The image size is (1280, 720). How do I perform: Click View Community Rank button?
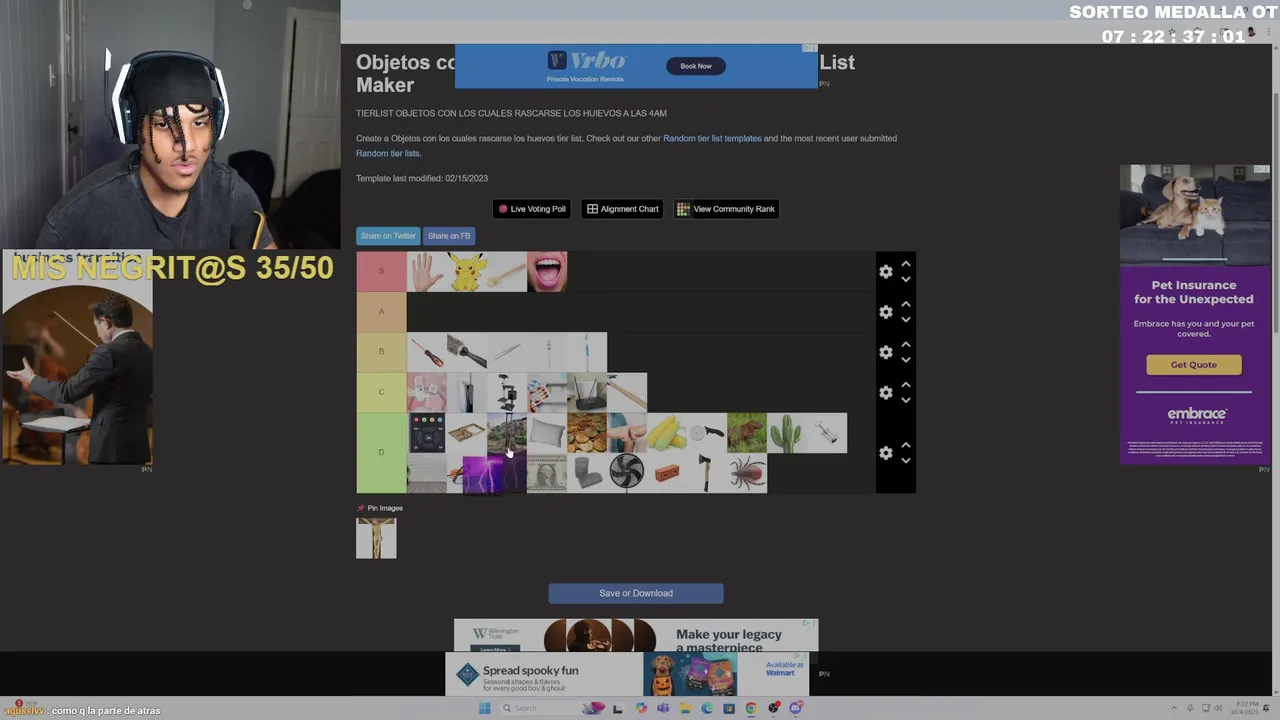coord(726,209)
